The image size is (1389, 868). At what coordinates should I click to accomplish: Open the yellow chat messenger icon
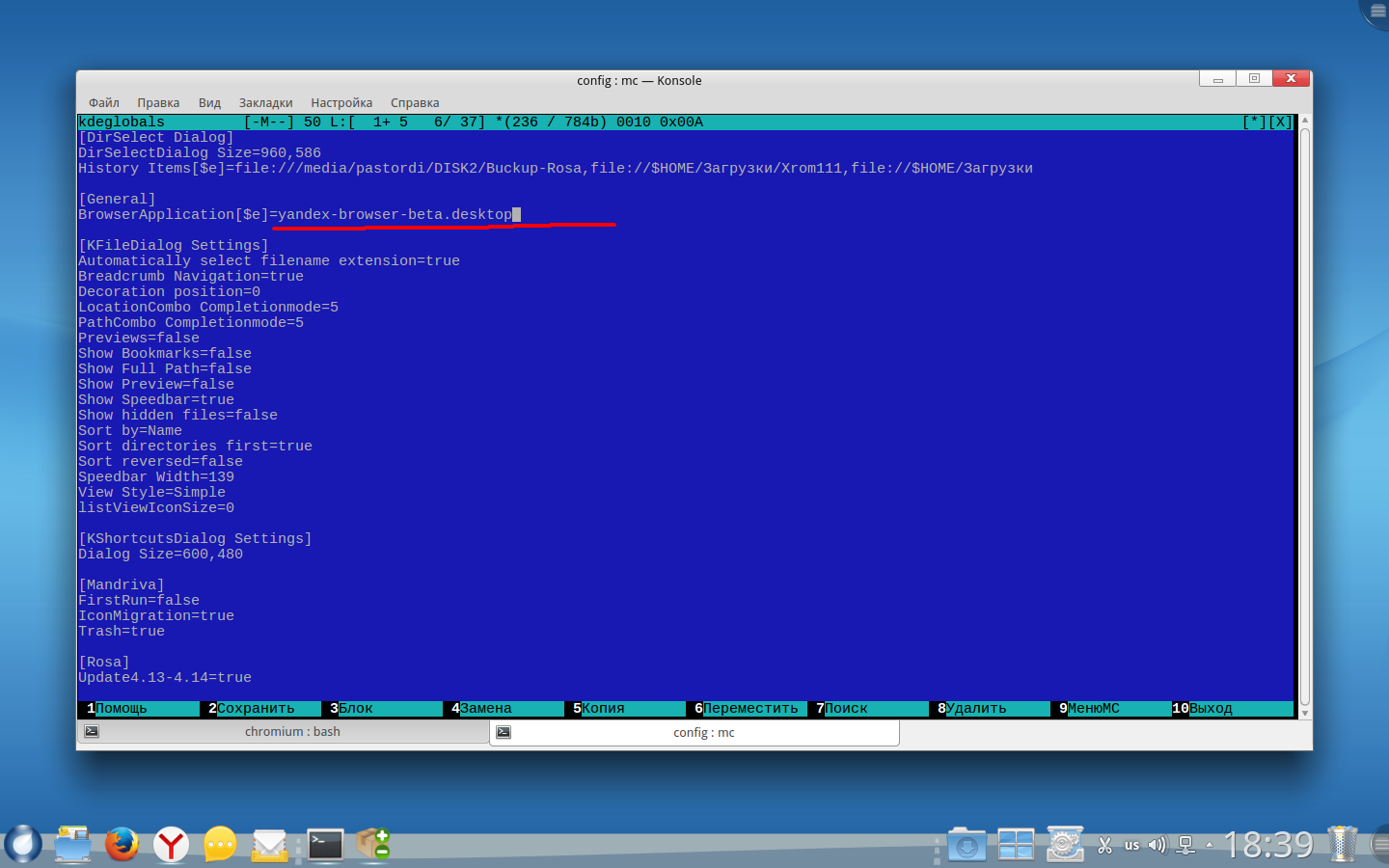[220, 844]
